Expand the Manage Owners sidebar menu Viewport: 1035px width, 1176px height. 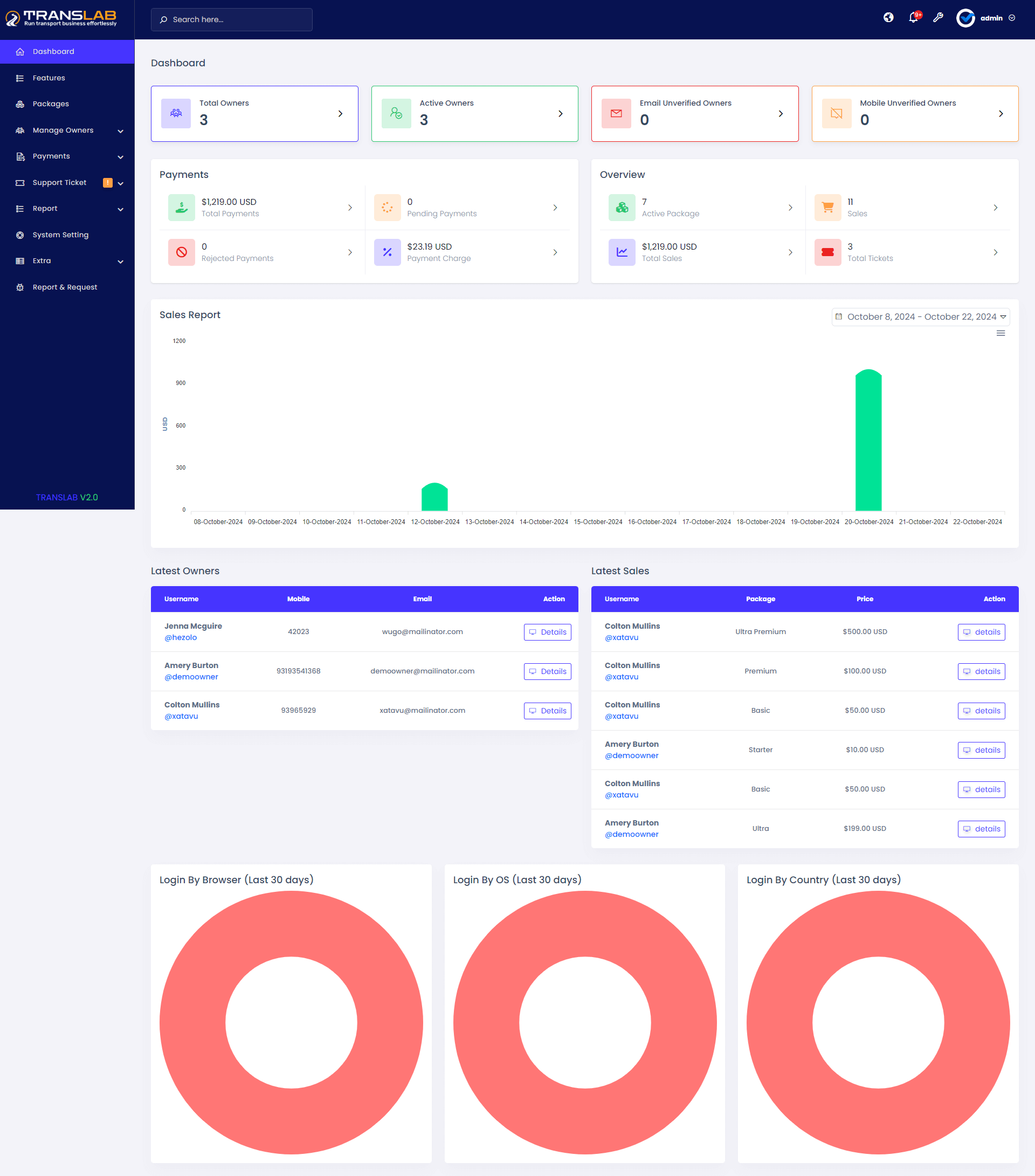pos(63,130)
